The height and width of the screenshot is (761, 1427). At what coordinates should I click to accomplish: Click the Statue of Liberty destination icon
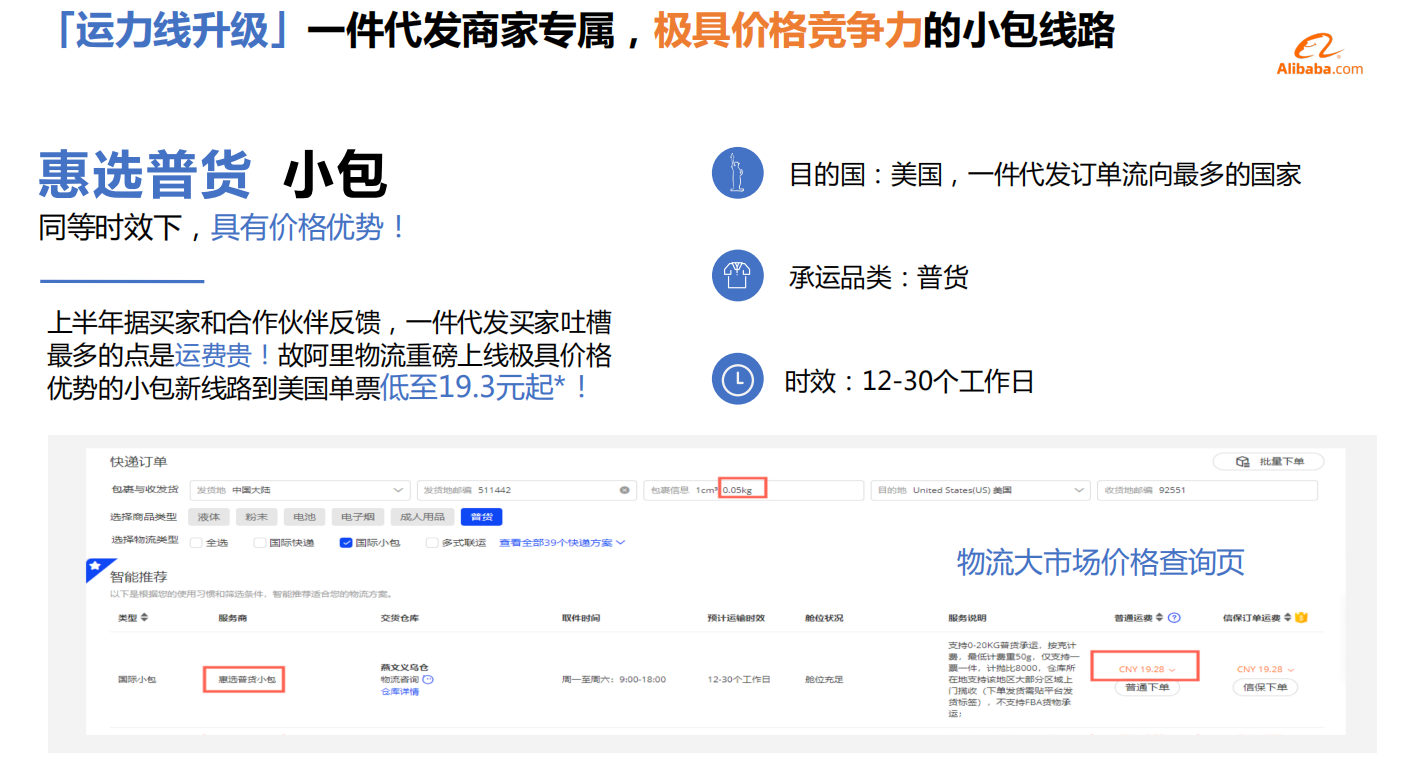tap(737, 173)
